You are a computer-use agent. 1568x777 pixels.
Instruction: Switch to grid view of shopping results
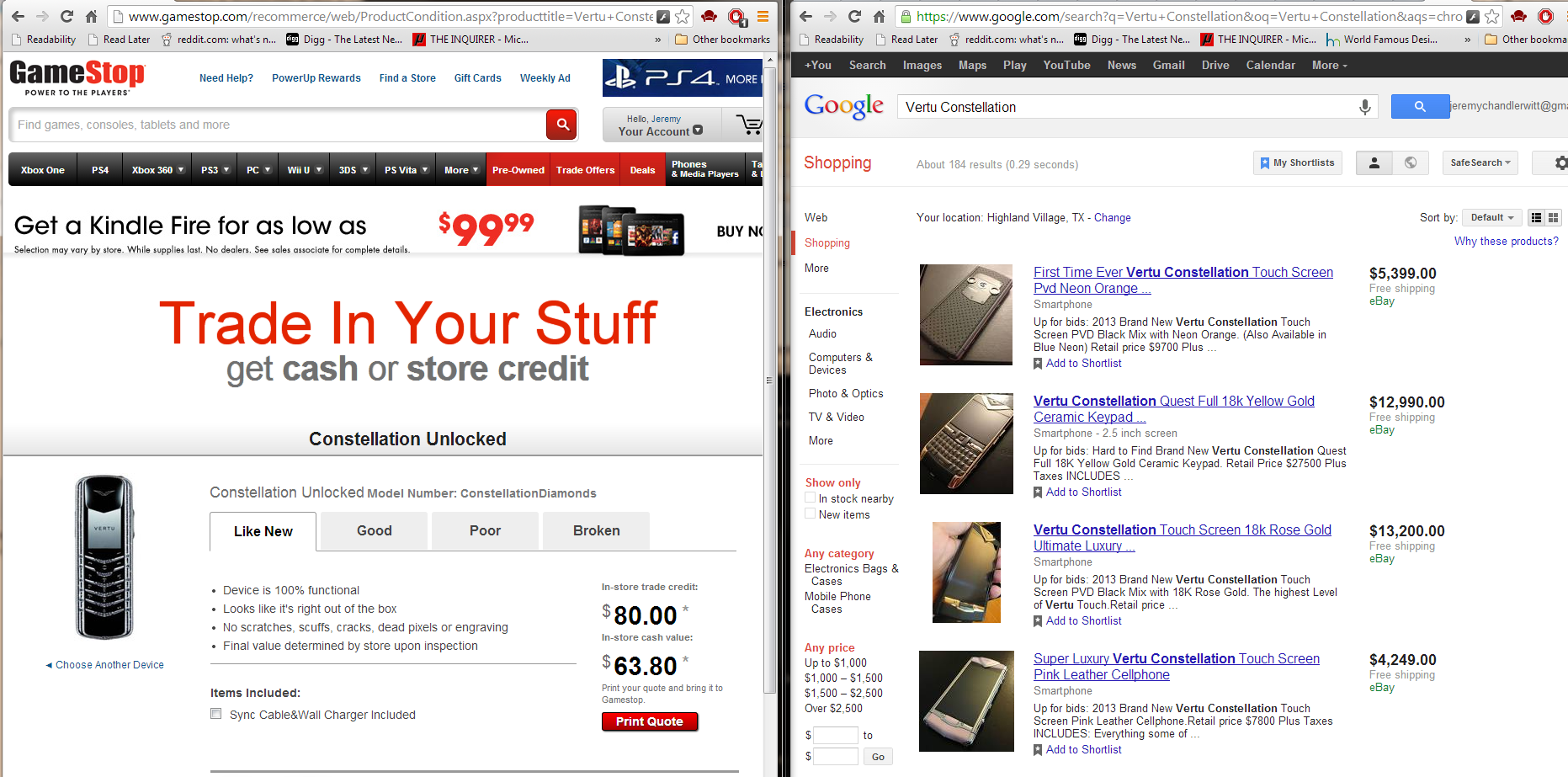point(1553,217)
